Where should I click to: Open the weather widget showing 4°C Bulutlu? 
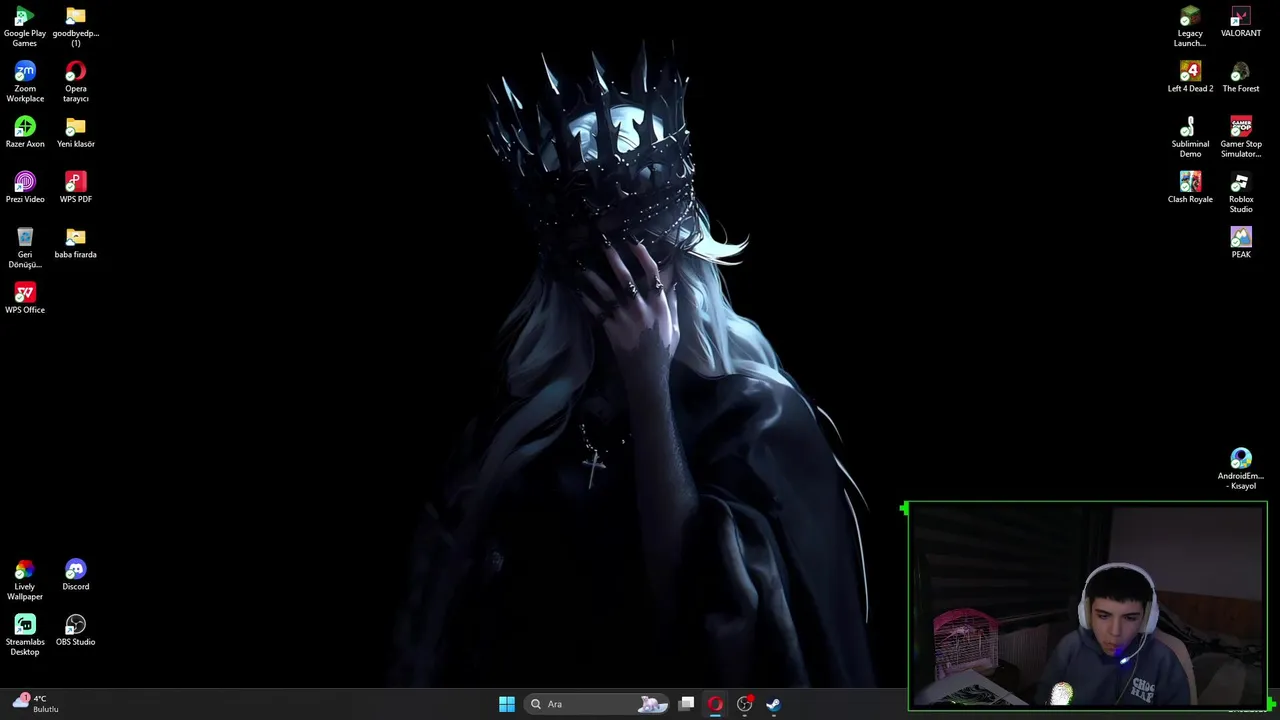tap(36, 704)
